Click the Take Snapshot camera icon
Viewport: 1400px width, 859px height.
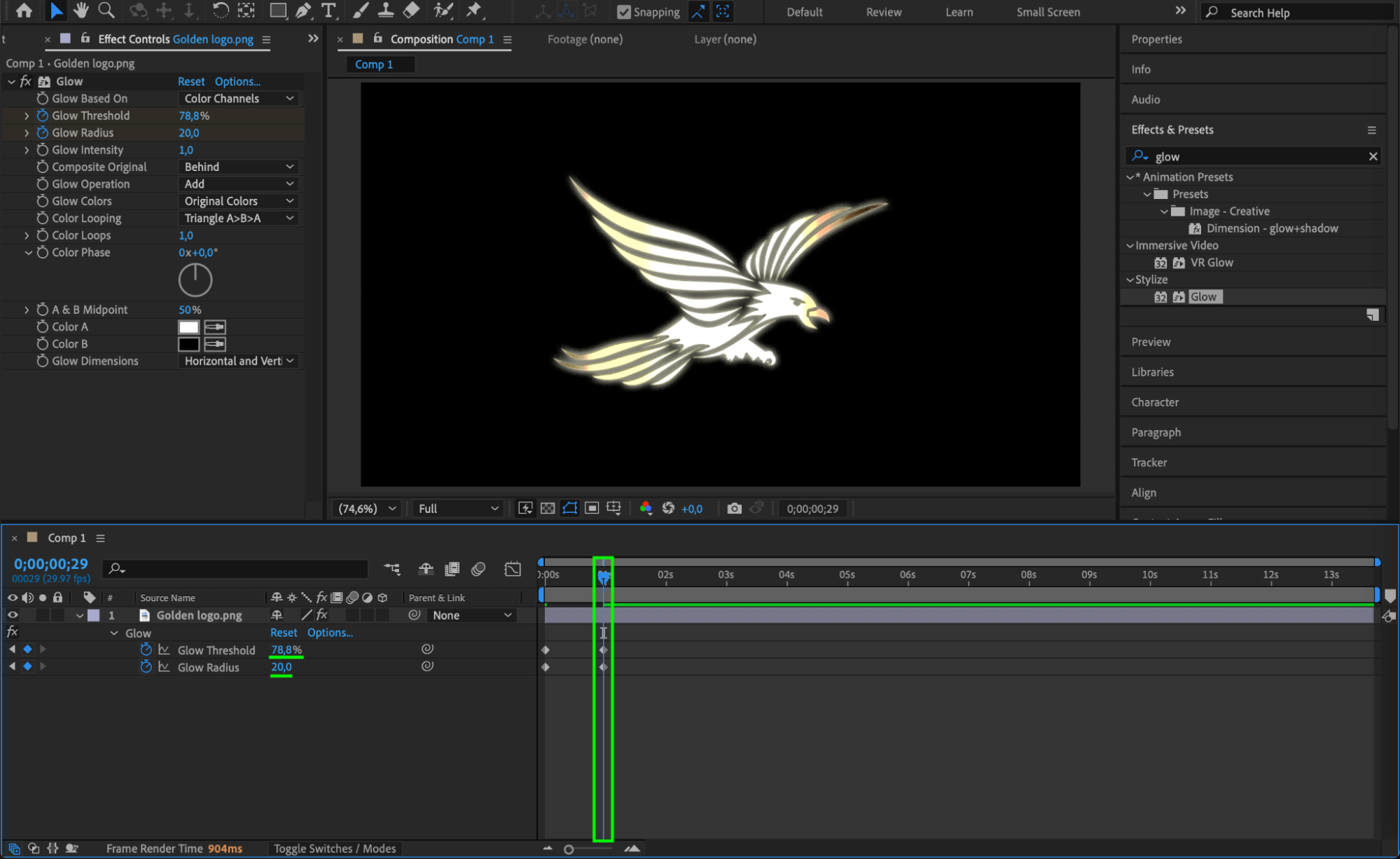734,509
